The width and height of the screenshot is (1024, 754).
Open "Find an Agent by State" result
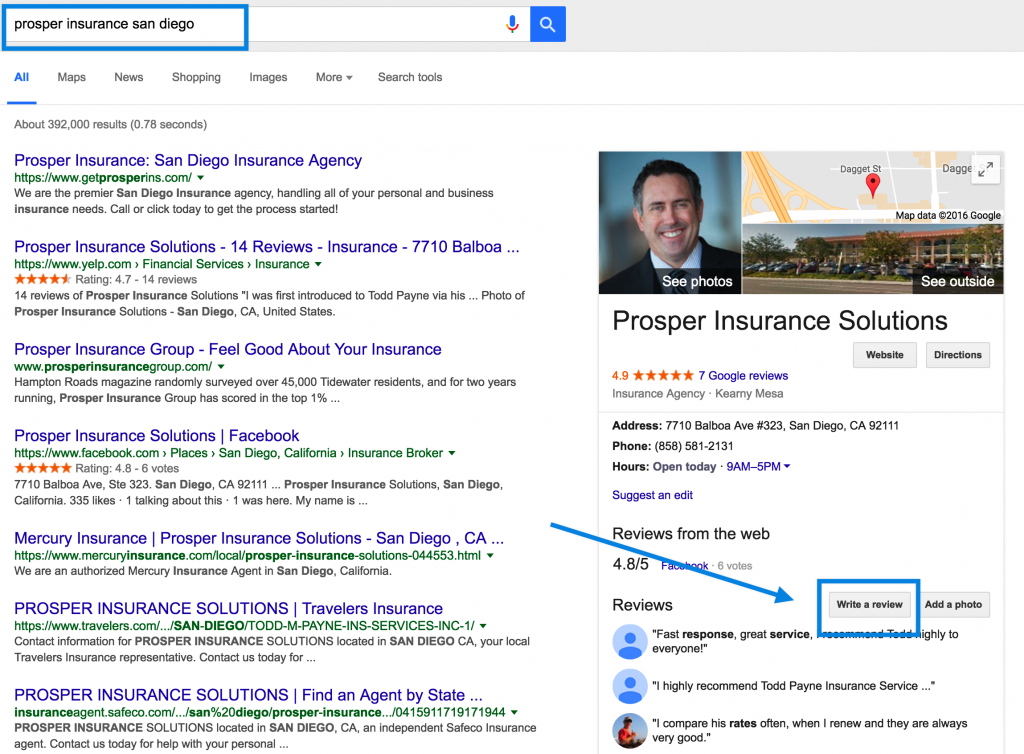[248, 695]
